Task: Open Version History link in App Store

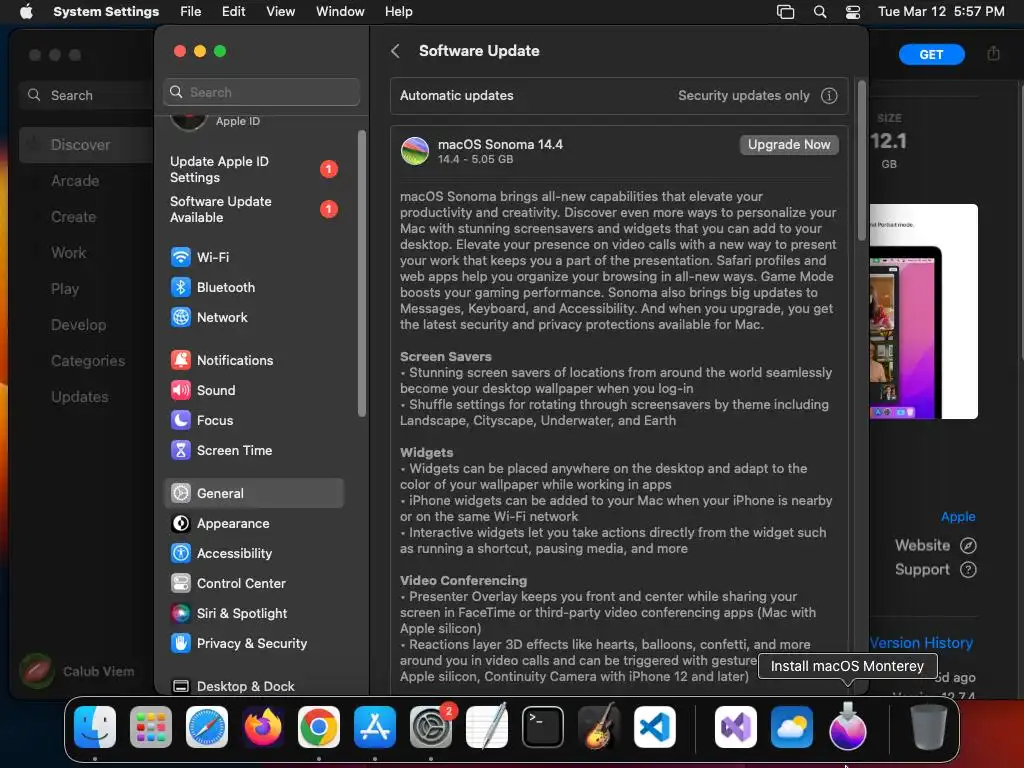Action: [921, 643]
